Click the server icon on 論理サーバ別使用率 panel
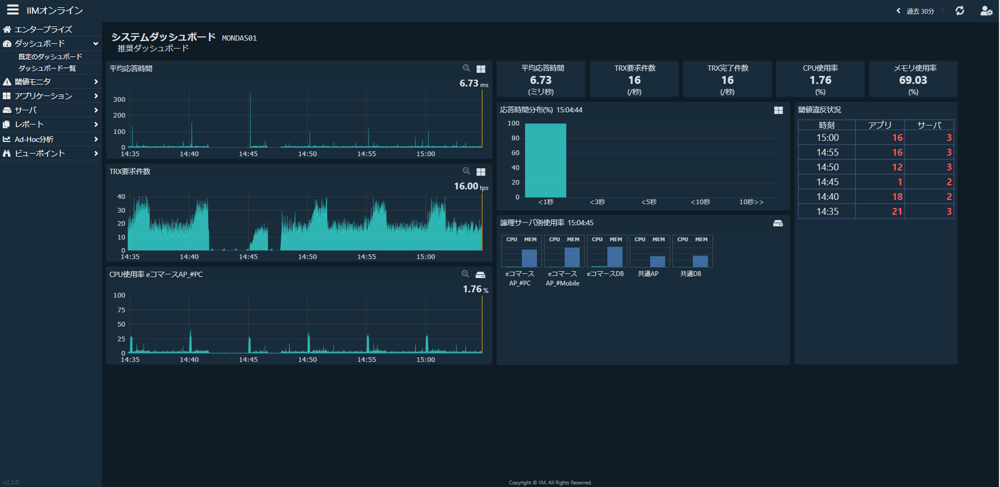The width and height of the screenshot is (1000, 487). pyautogui.click(x=778, y=223)
